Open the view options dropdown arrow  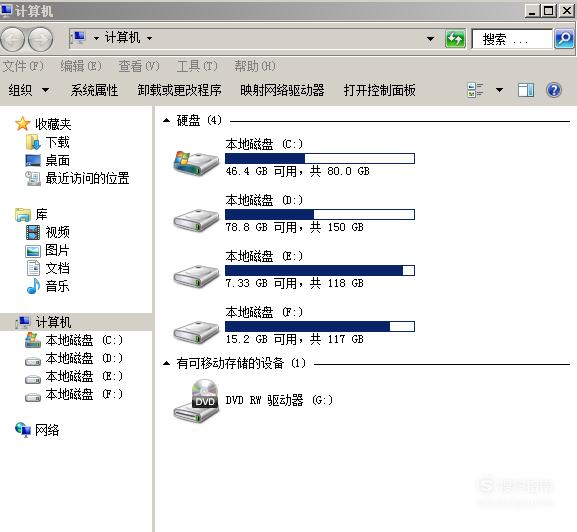click(x=499, y=90)
